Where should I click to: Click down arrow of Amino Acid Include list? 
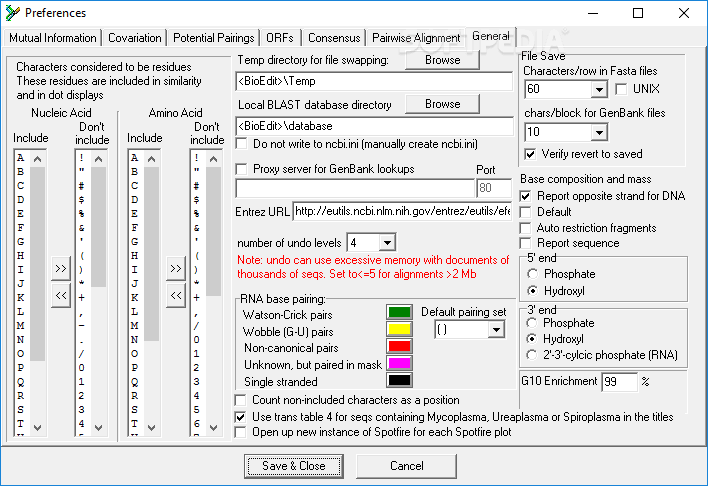click(x=152, y=427)
